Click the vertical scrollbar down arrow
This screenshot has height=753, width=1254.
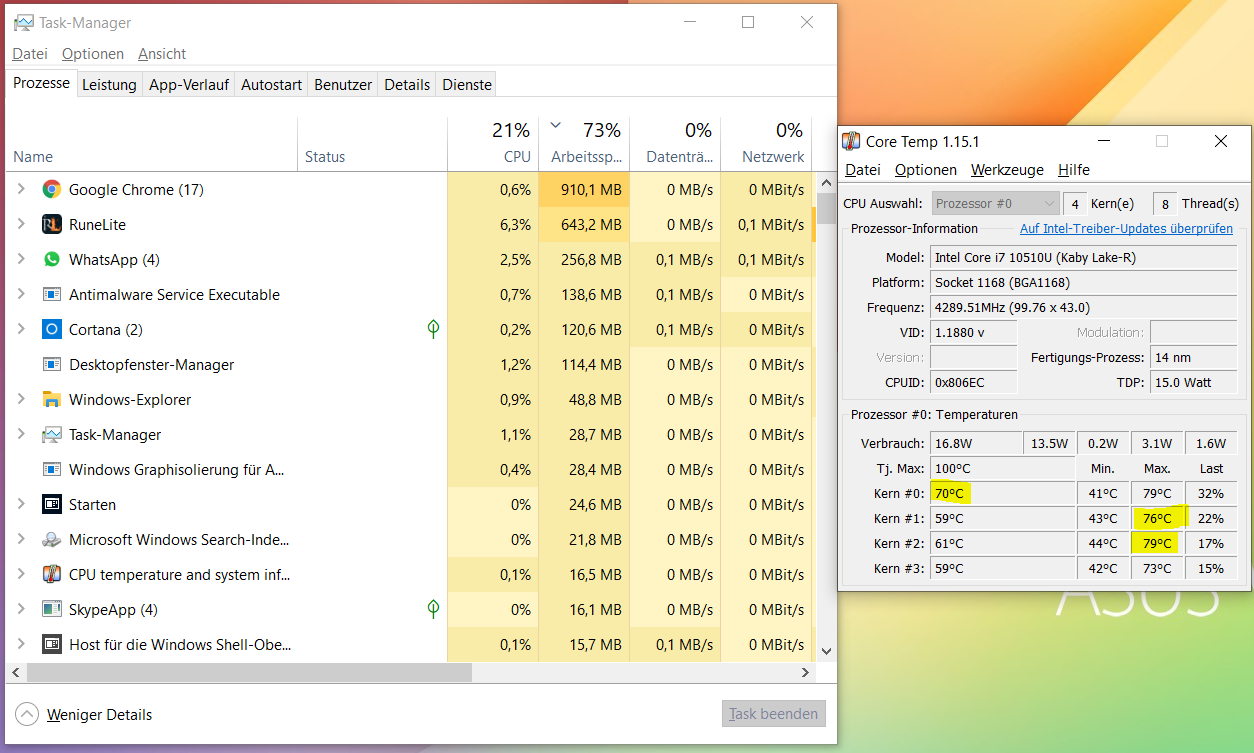point(826,651)
